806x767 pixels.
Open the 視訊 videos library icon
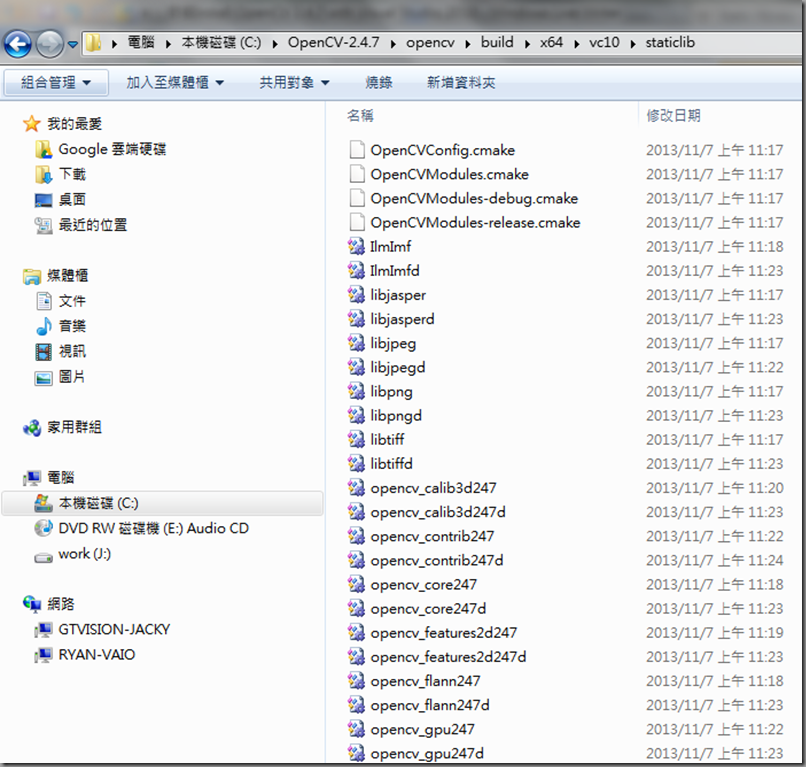click(x=44, y=352)
